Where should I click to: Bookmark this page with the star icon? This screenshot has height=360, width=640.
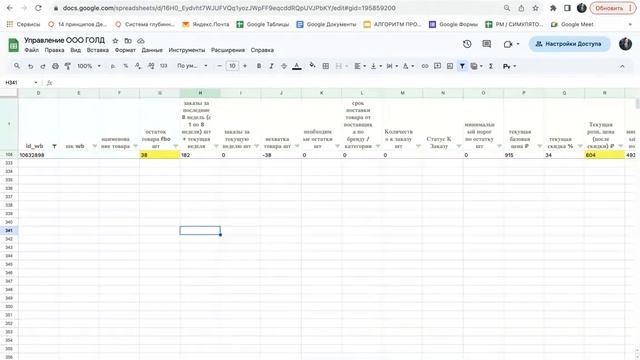[x=535, y=8]
